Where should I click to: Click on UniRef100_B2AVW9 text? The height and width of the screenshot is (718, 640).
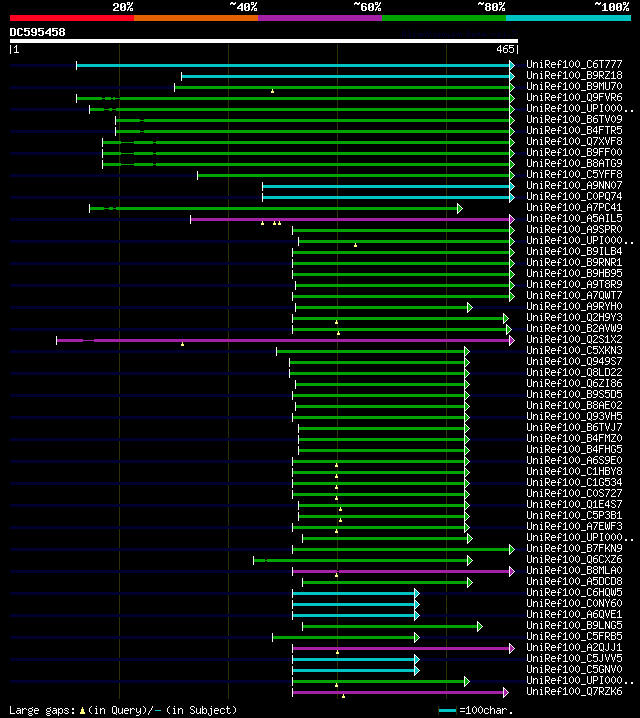tap(574, 328)
